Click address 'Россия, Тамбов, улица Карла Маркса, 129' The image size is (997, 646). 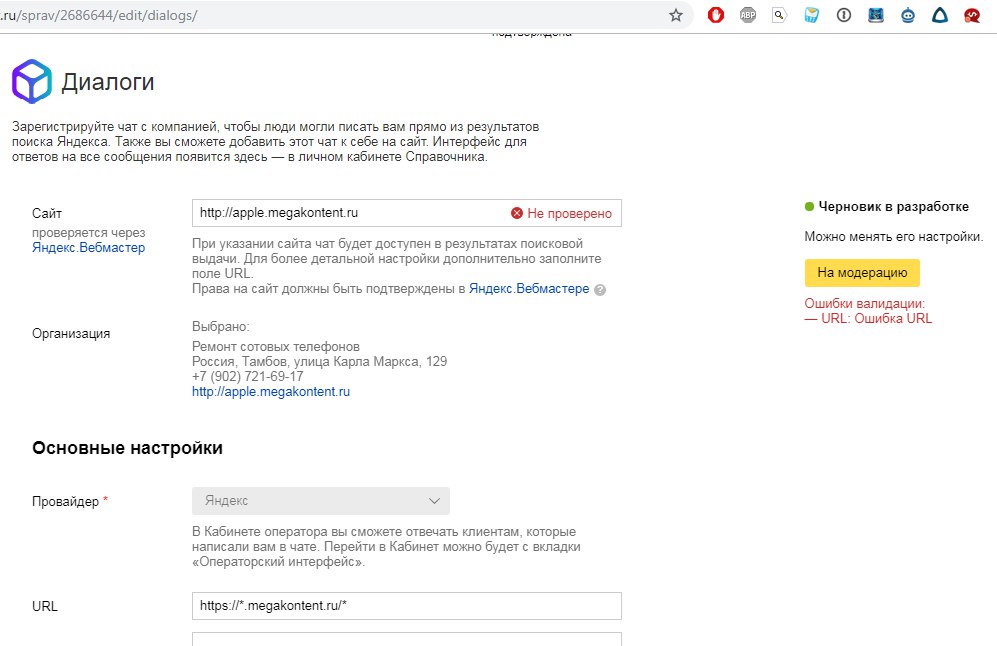[319, 362]
